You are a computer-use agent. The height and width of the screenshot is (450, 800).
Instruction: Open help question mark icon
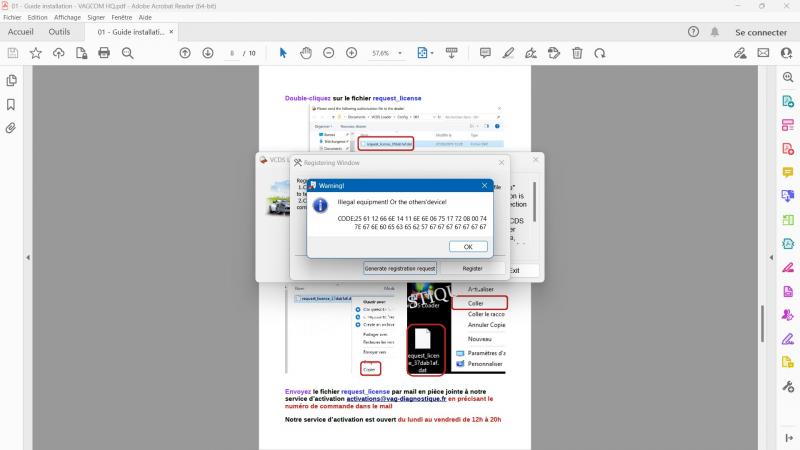pyautogui.click(x=693, y=32)
